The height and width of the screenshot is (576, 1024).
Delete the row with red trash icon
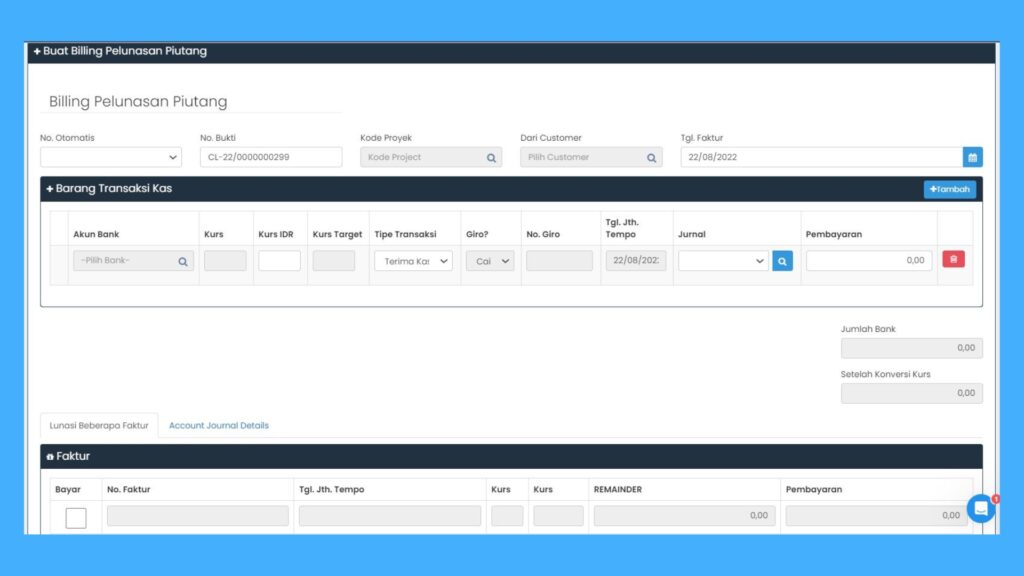coord(953,259)
